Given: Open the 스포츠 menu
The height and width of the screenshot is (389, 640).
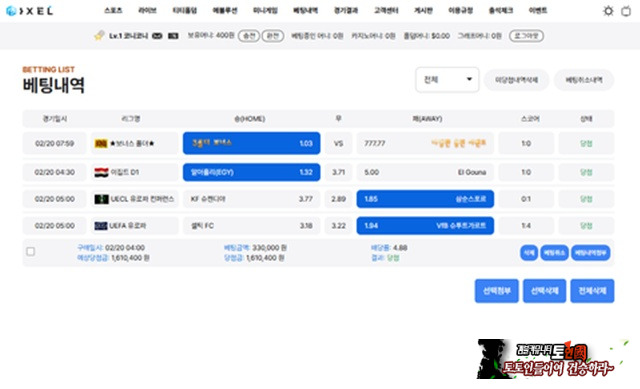Looking at the screenshot, I should tap(113, 11).
